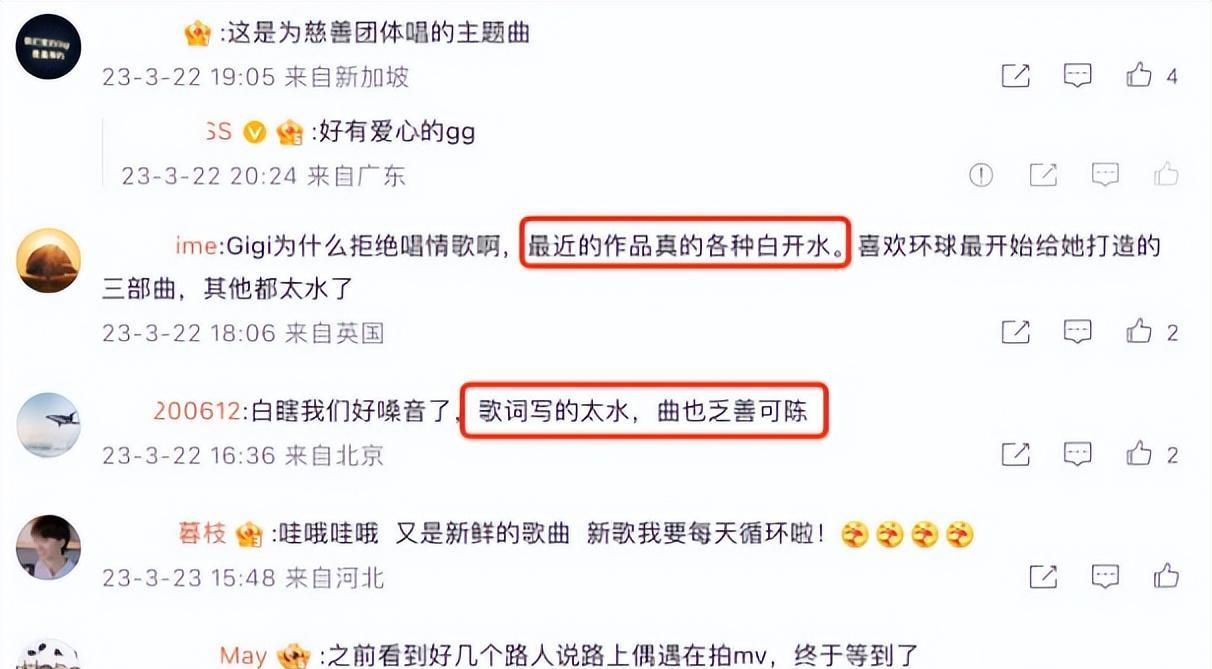The image size is (1212, 669).
Task: Like the 暮枝 new song comment
Action: (1166, 576)
